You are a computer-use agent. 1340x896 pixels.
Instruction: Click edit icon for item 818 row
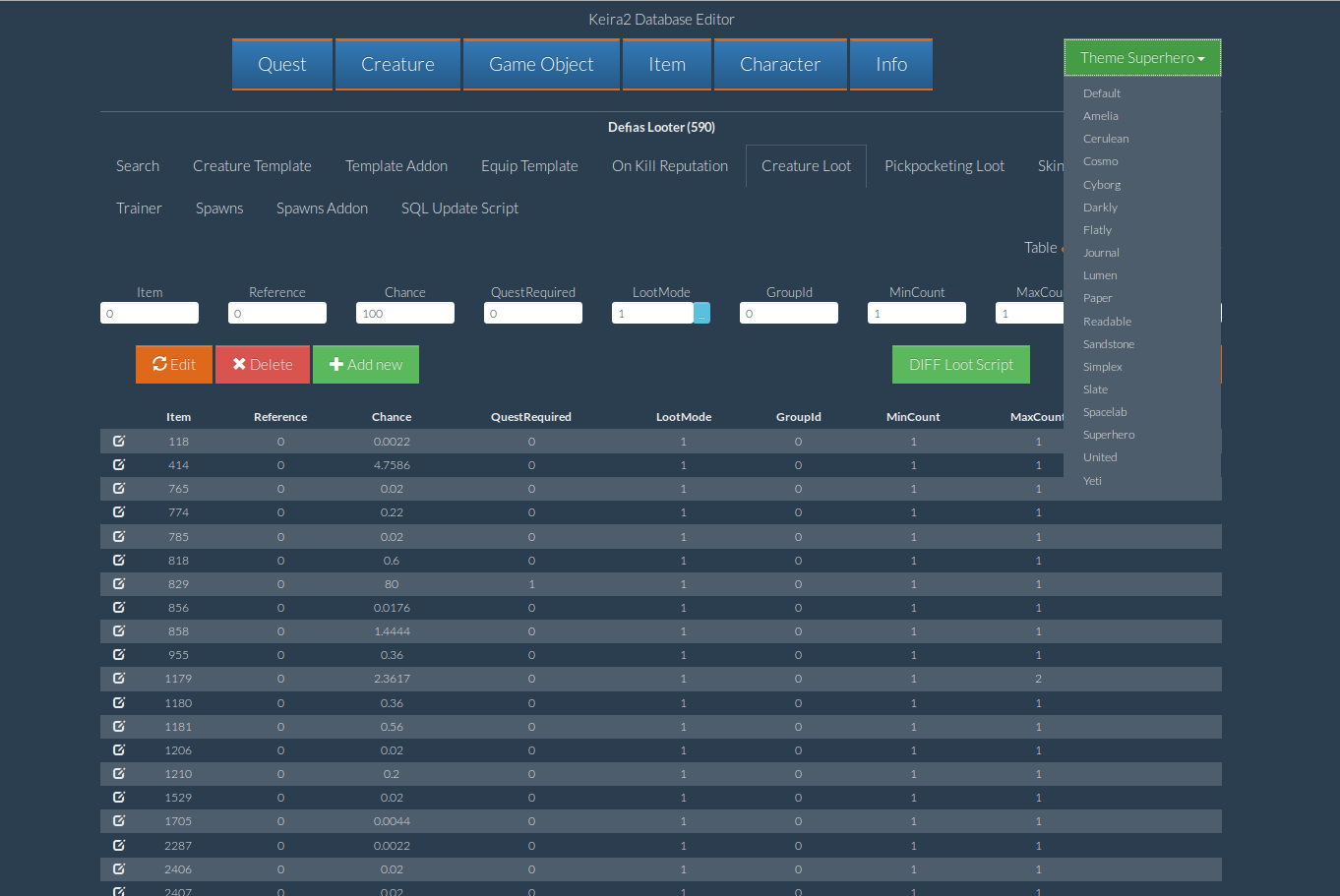coord(119,560)
